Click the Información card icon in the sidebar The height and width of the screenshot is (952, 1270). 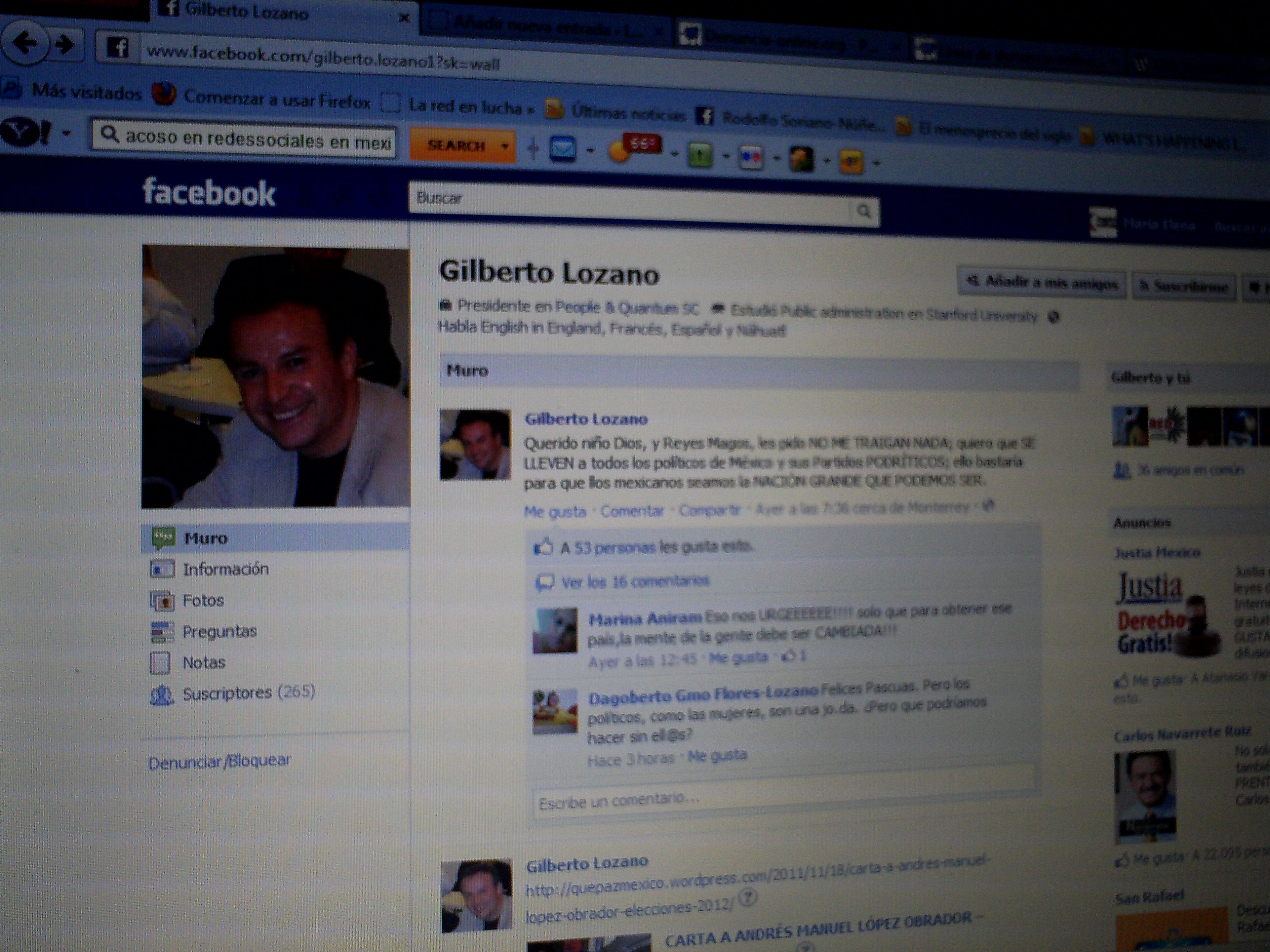pyautogui.click(x=162, y=569)
